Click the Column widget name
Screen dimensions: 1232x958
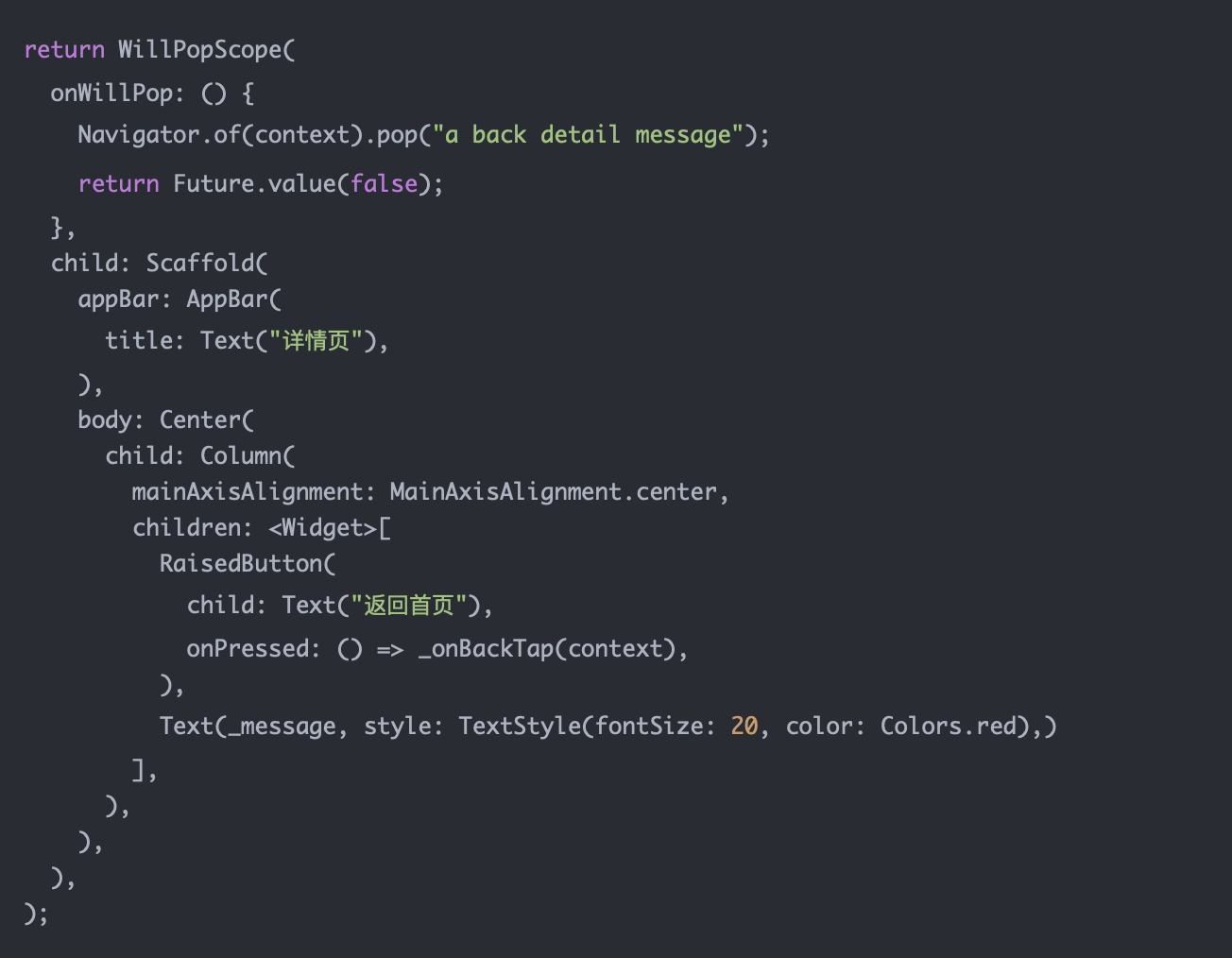(241, 456)
